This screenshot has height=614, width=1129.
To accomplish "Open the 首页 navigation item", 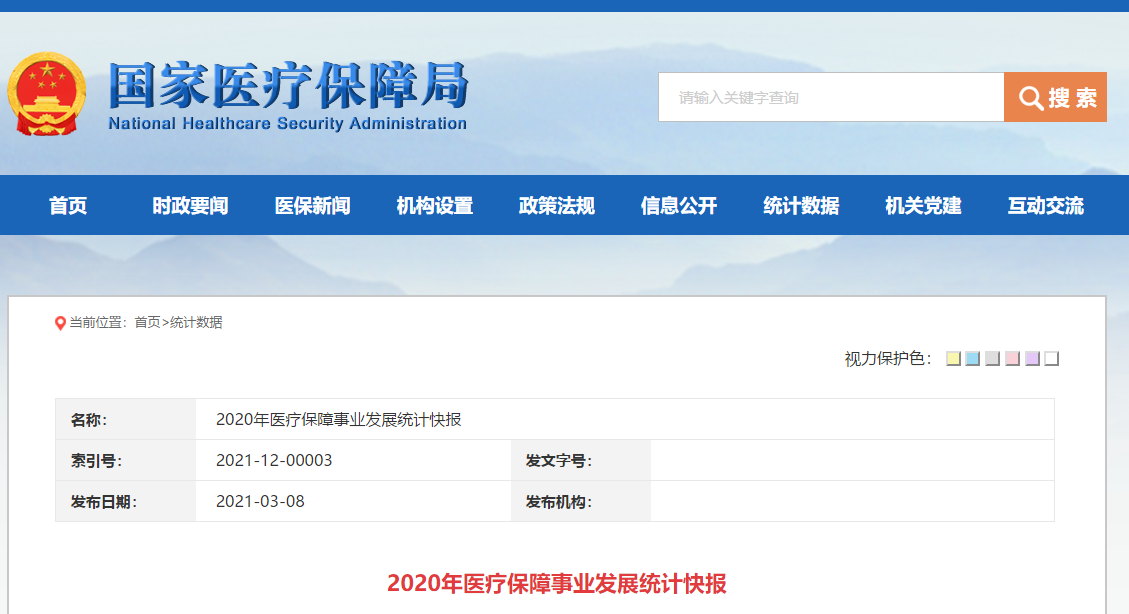I will (x=68, y=206).
